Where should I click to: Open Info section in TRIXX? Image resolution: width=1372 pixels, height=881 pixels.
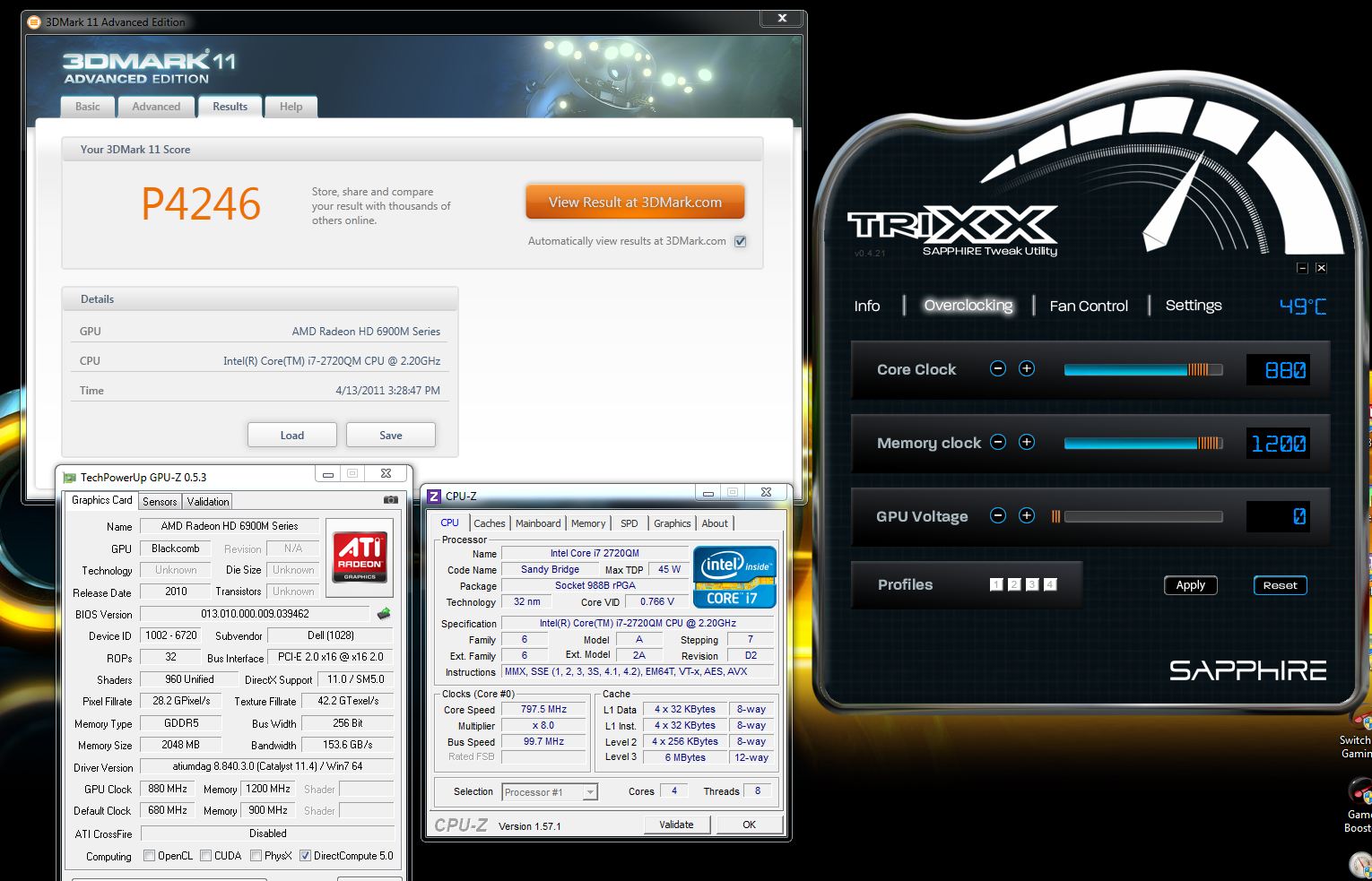click(x=867, y=306)
